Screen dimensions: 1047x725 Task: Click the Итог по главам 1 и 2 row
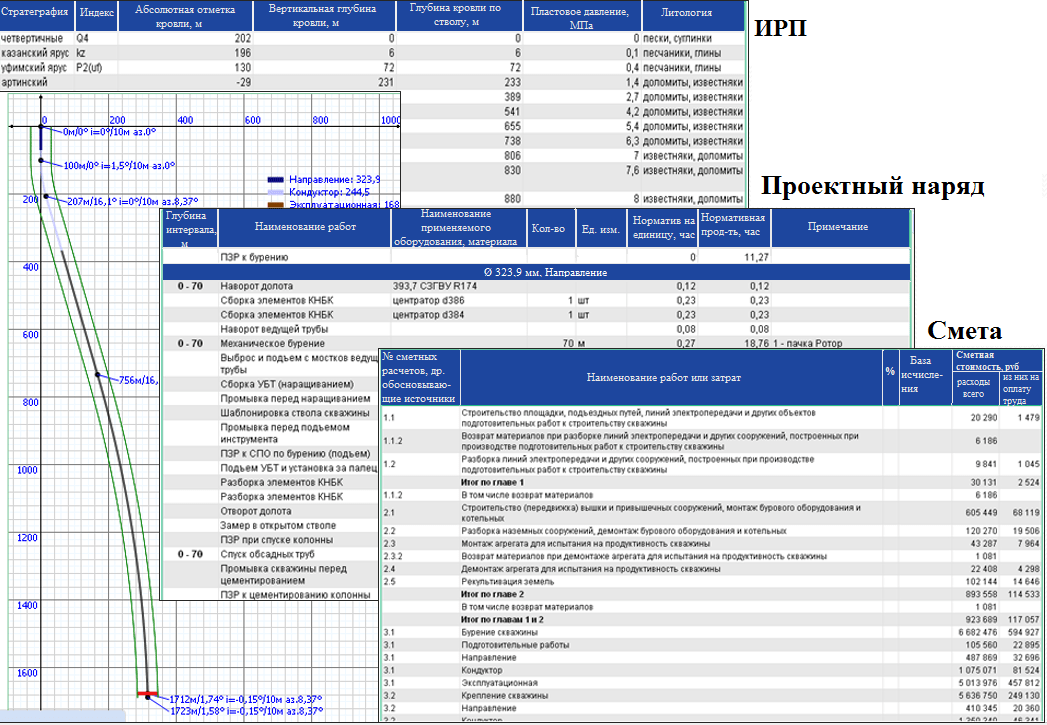click(x=712, y=620)
